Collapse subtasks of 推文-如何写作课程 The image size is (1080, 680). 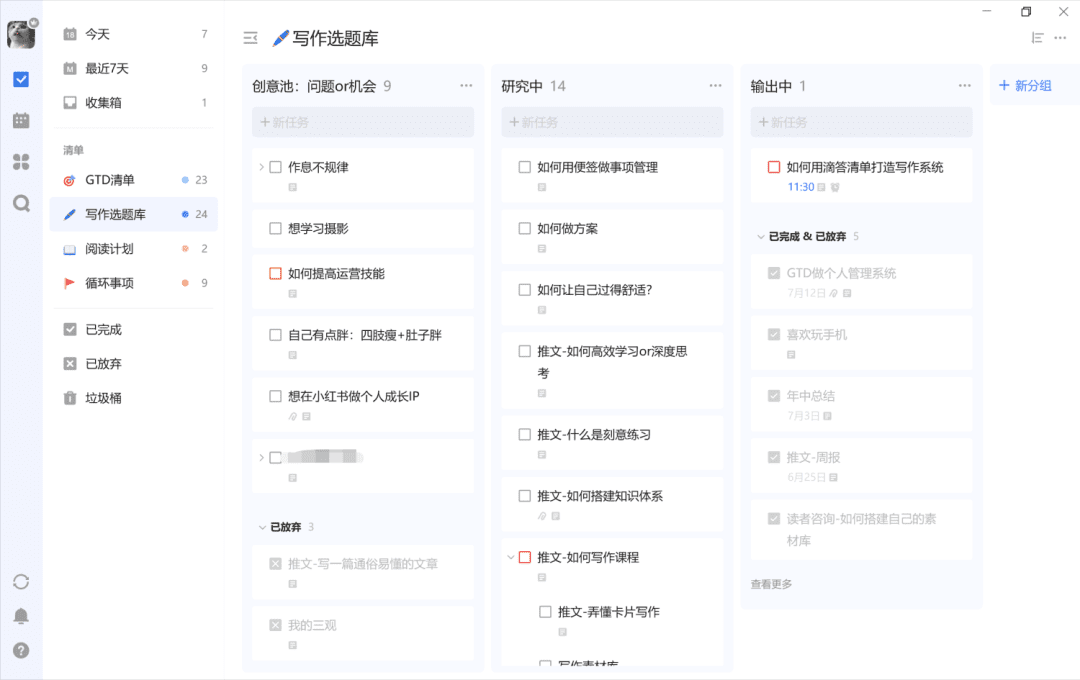pos(511,557)
